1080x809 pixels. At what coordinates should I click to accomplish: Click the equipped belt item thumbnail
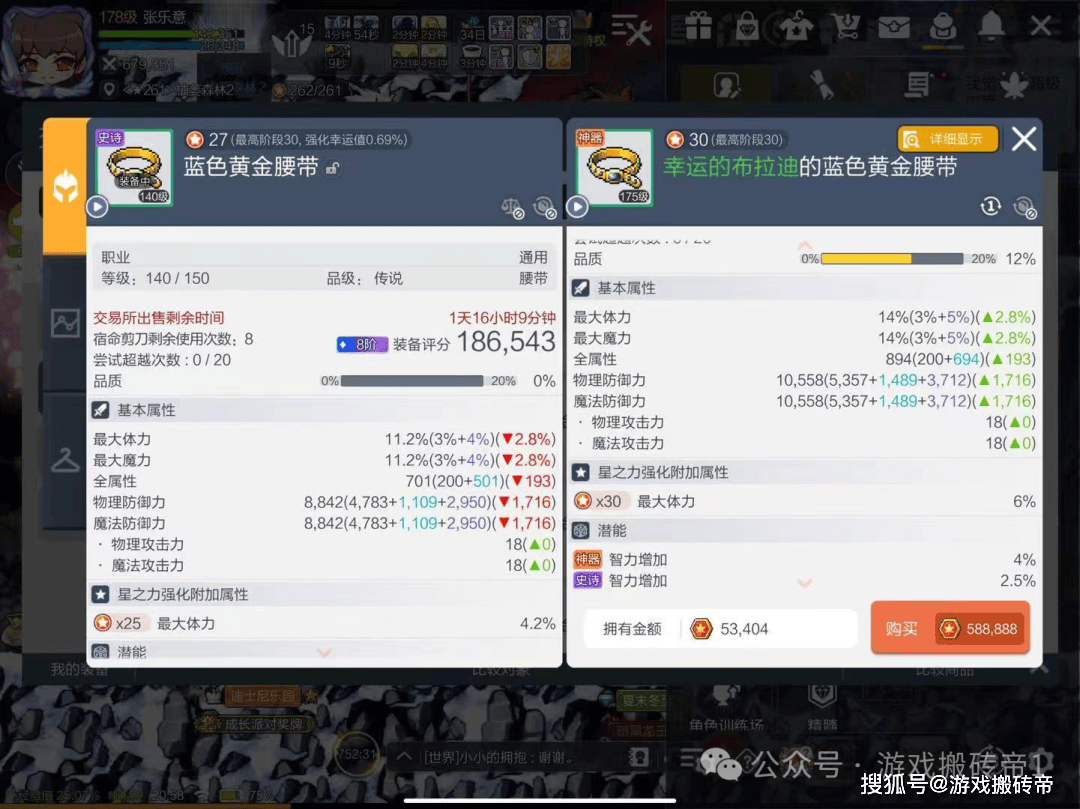[x=134, y=167]
